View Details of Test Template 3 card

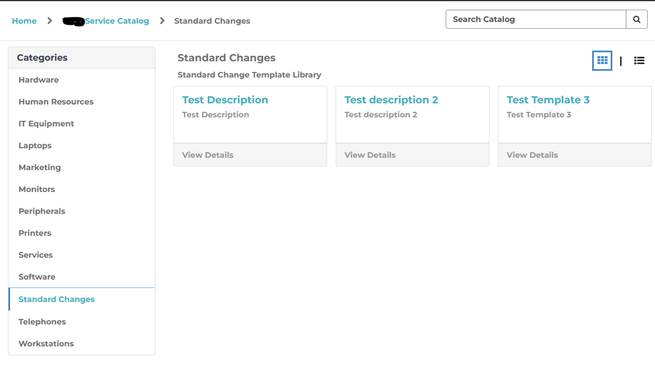coord(532,155)
